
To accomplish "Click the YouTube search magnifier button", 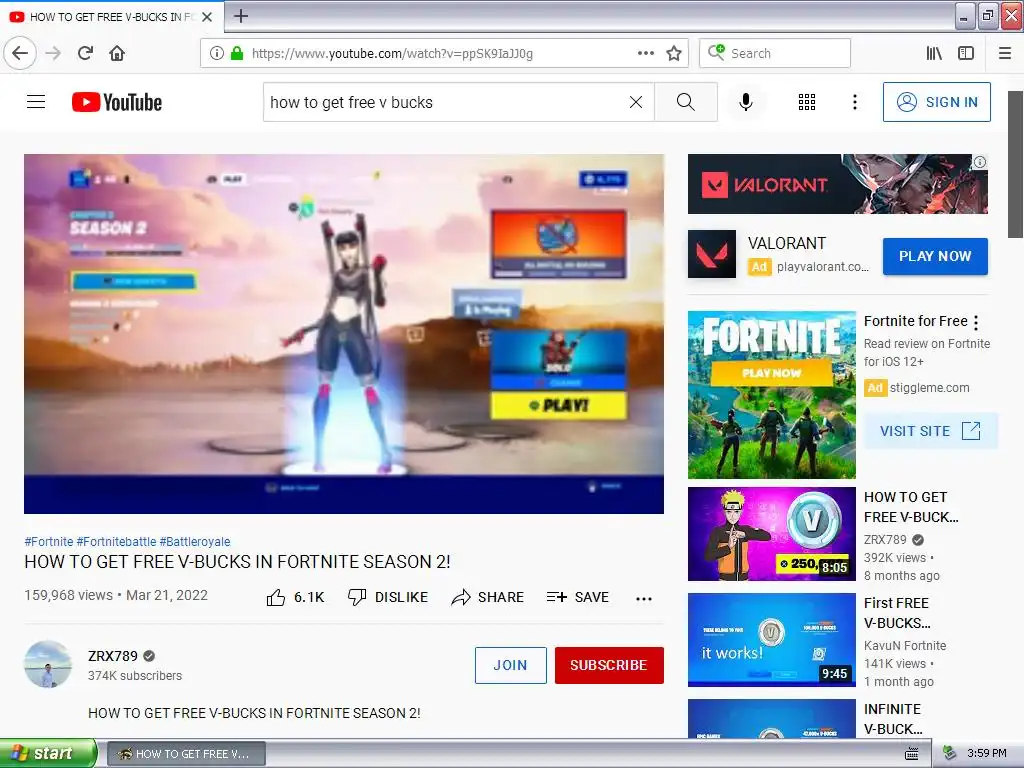I will (686, 102).
